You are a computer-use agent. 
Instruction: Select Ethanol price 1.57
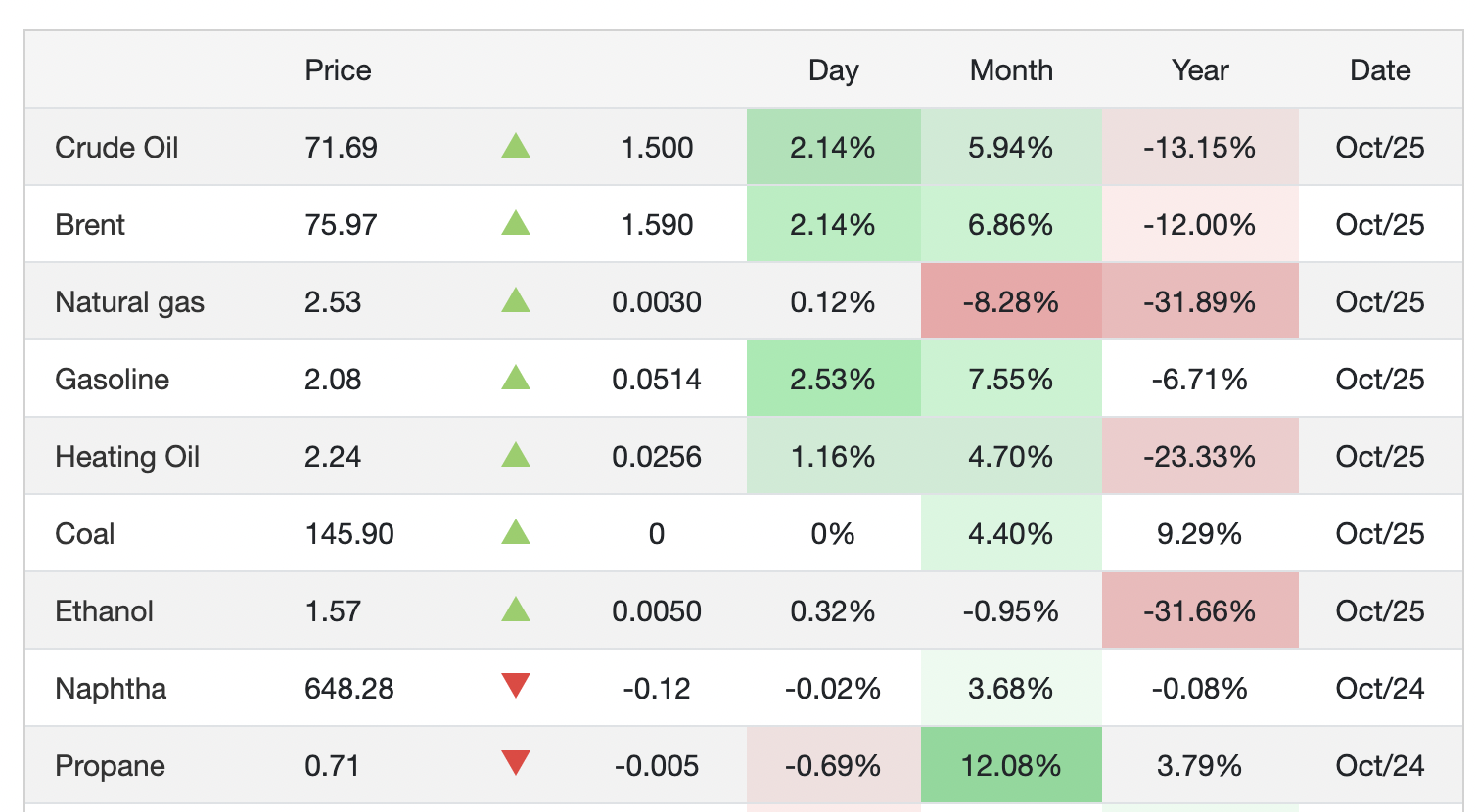pyautogui.click(x=333, y=611)
